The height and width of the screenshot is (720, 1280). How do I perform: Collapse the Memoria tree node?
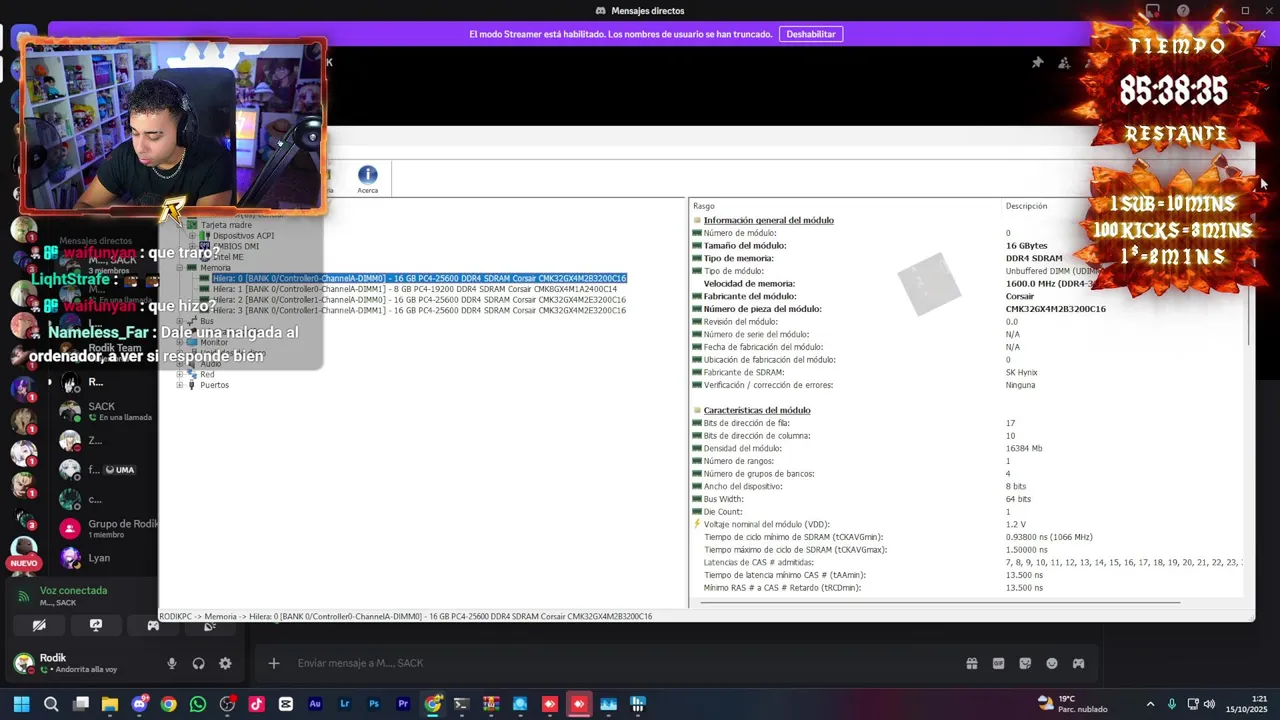(x=180, y=268)
